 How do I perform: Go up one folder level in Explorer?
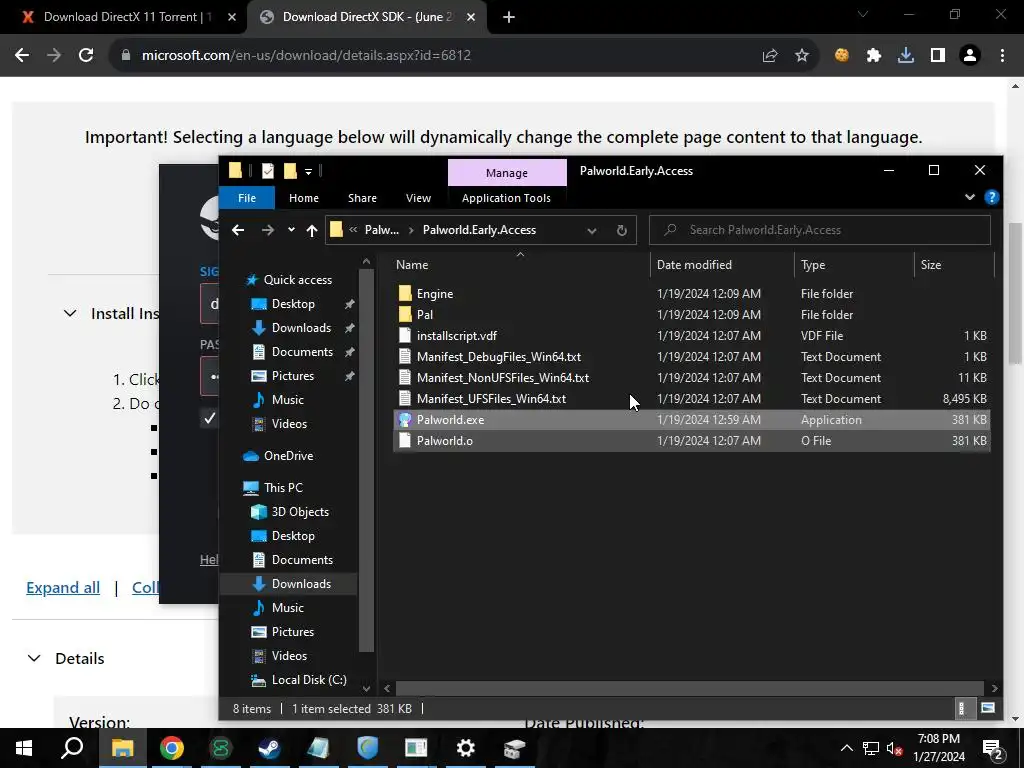[x=312, y=230]
